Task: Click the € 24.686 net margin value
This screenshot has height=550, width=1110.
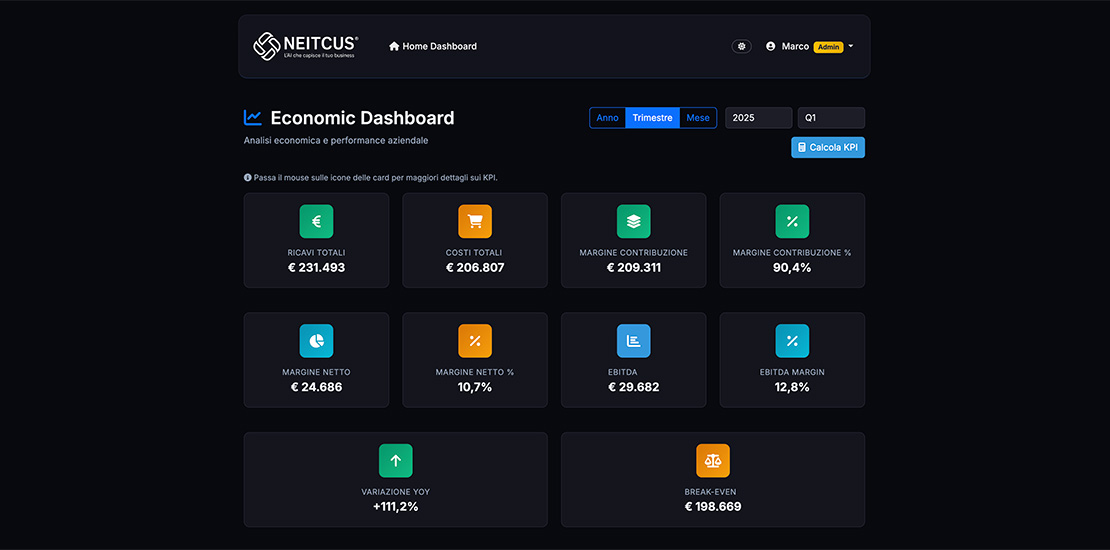Action: click(x=316, y=387)
